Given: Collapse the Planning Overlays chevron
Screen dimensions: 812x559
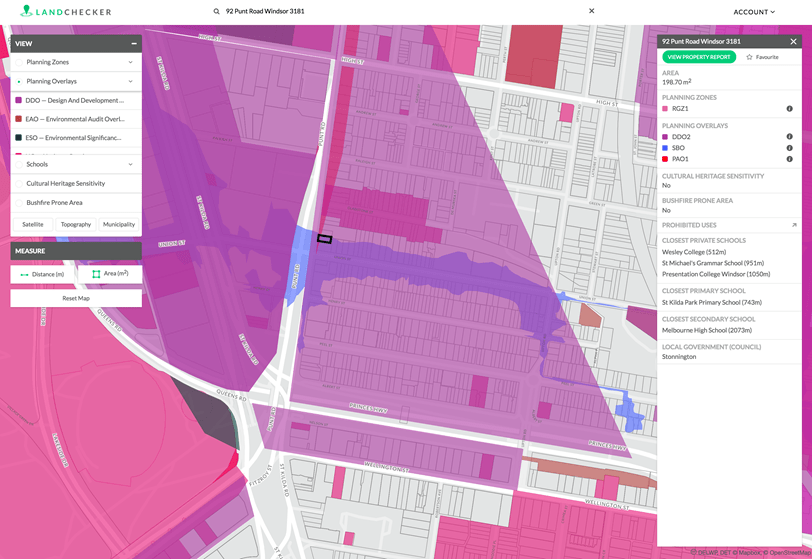Looking at the screenshot, I should tap(130, 81).
